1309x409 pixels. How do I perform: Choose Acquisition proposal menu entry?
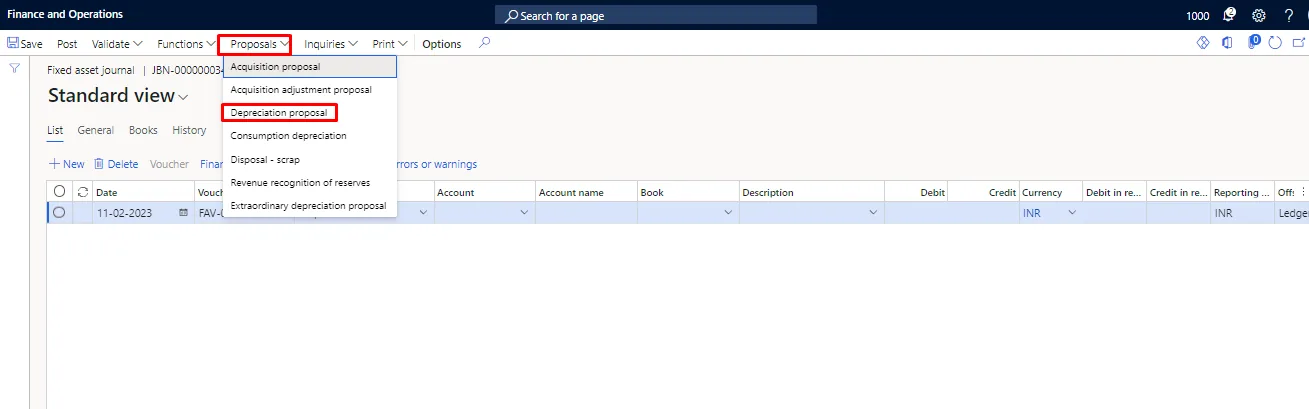[x=310, y=67]
